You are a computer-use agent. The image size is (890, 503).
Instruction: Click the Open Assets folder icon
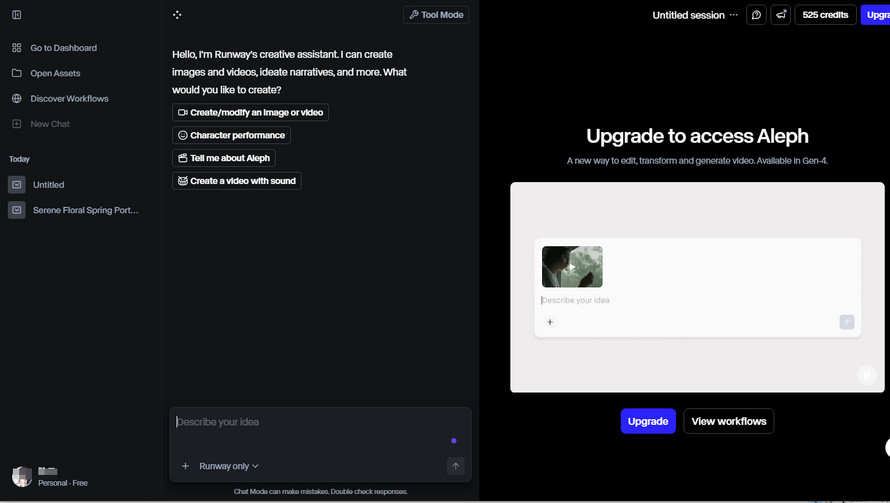(x=16, y=73)
